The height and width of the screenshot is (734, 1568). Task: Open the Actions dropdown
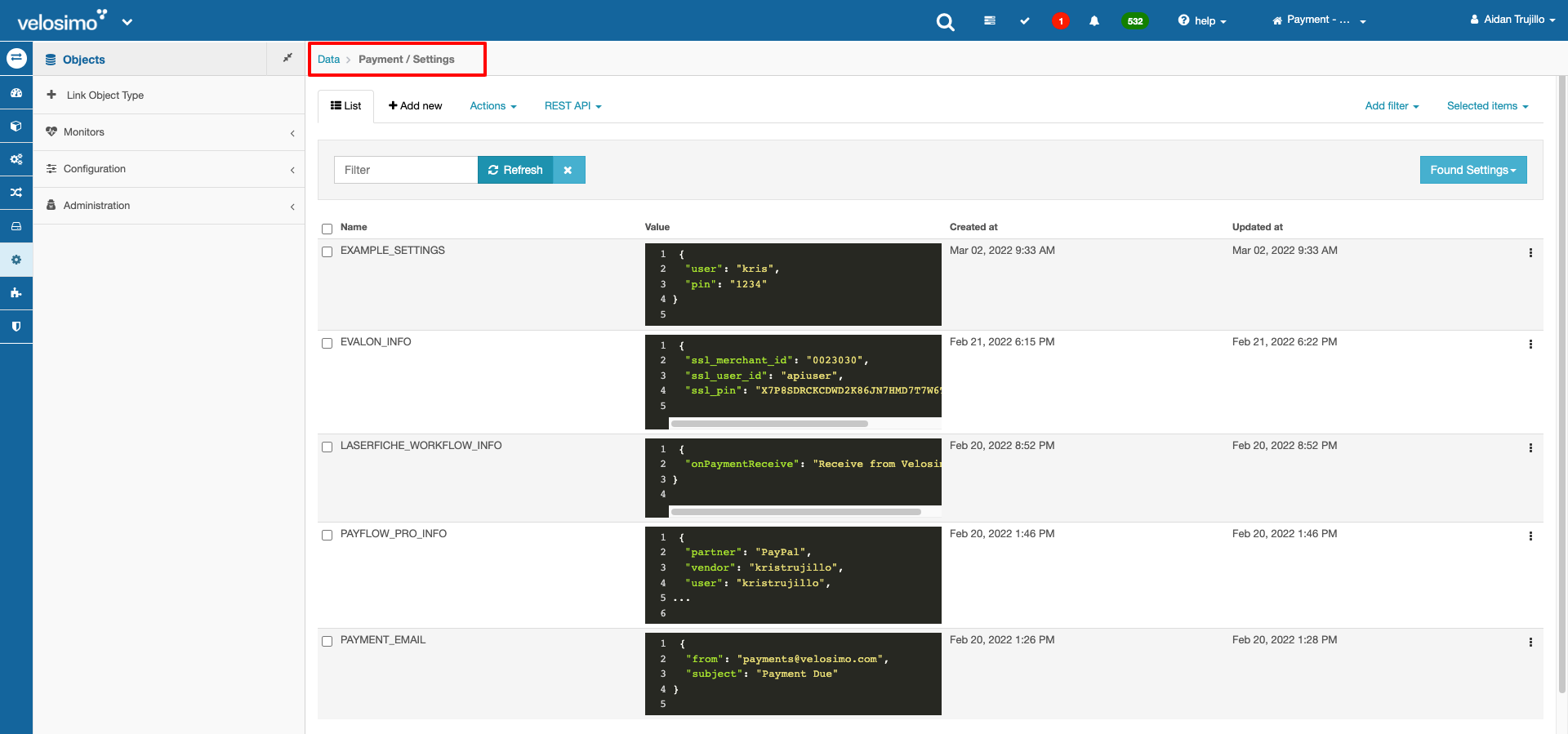click(x=493, y=106)
